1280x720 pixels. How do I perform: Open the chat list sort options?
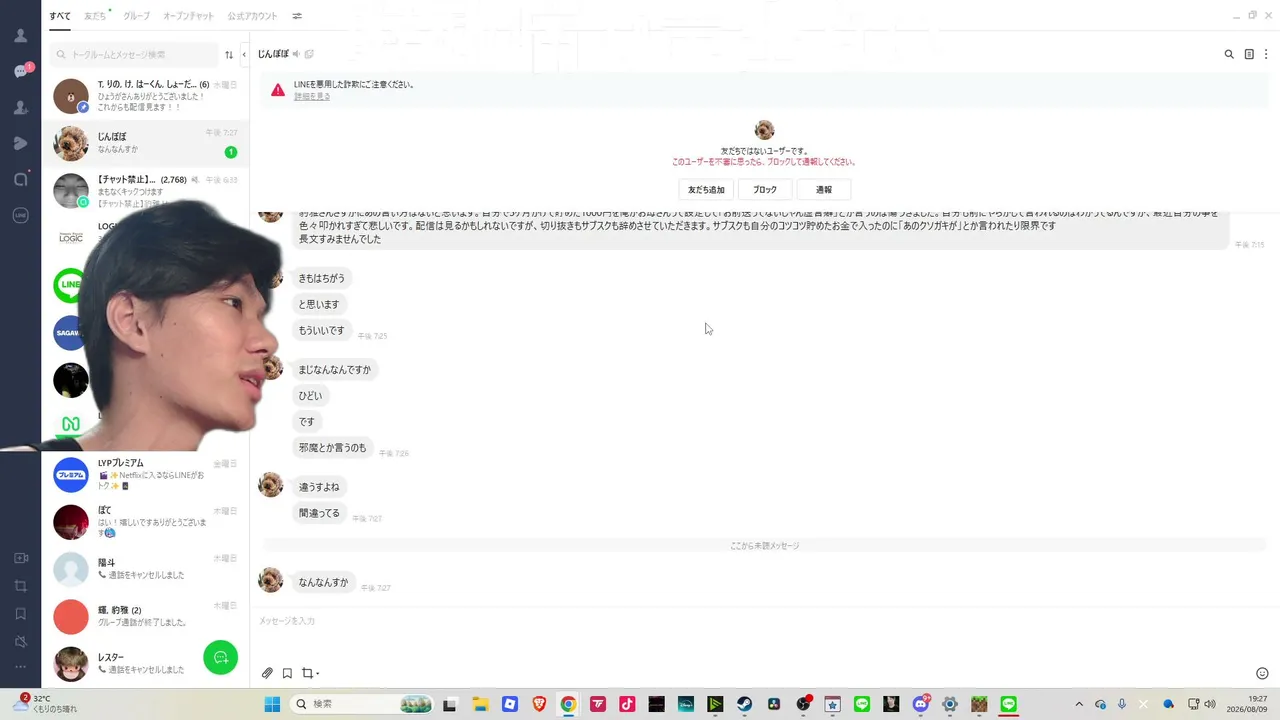point(229,54)
